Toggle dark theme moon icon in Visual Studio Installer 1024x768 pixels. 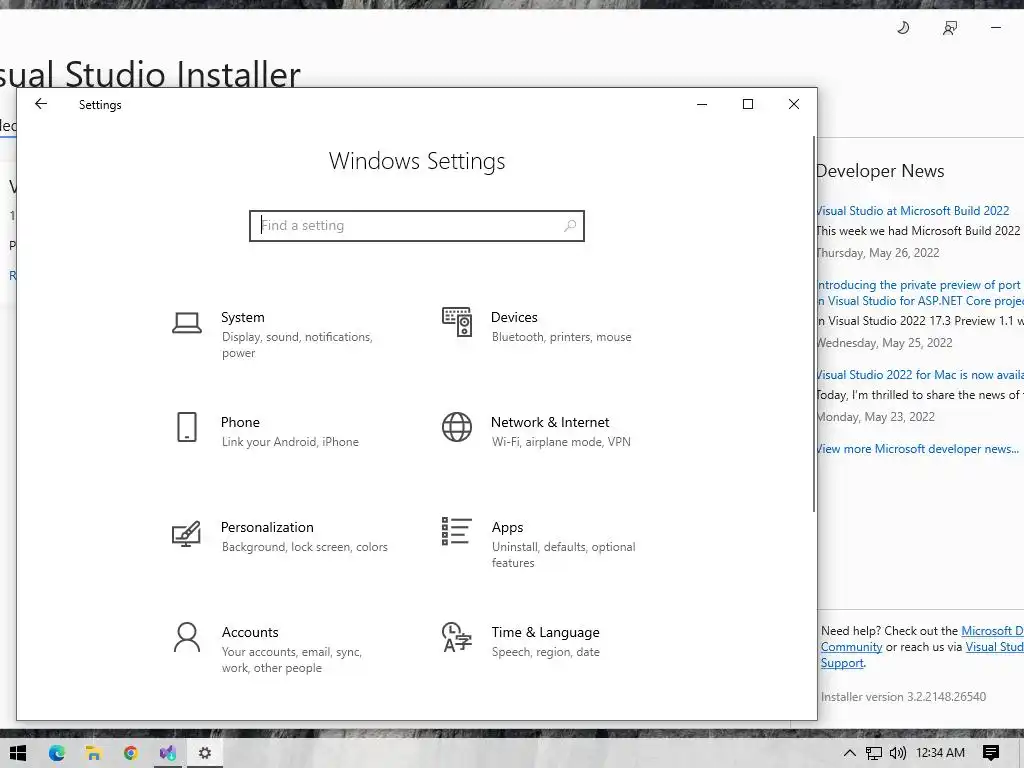pyautogui.click(x=903, y=27)
